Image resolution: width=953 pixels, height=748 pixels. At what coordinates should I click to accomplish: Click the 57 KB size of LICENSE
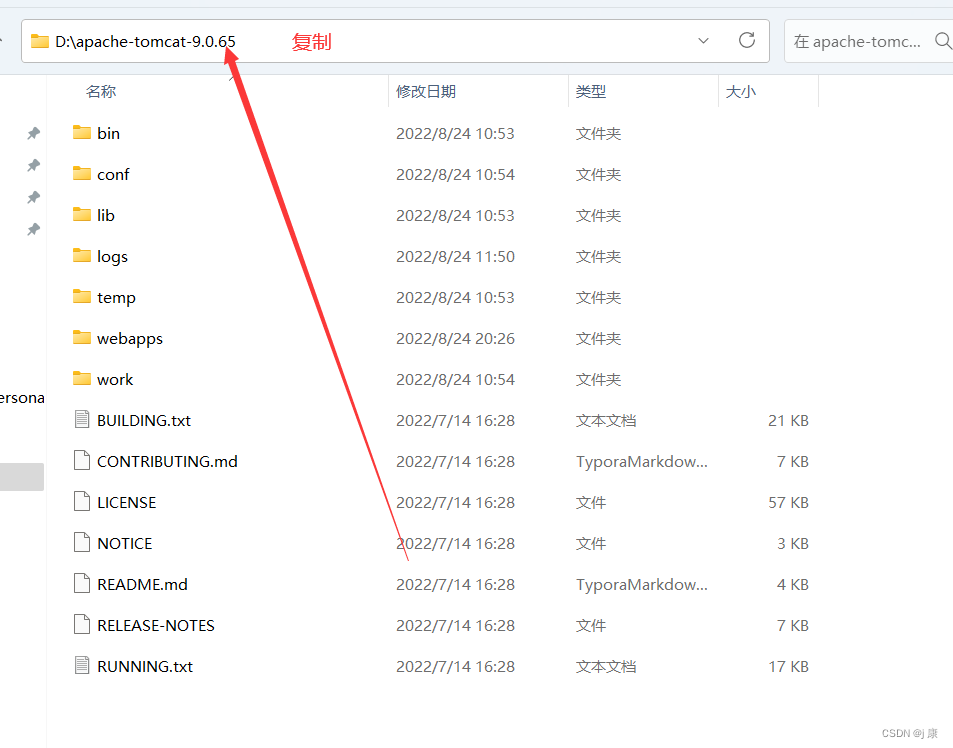click(x=788, y=503)
